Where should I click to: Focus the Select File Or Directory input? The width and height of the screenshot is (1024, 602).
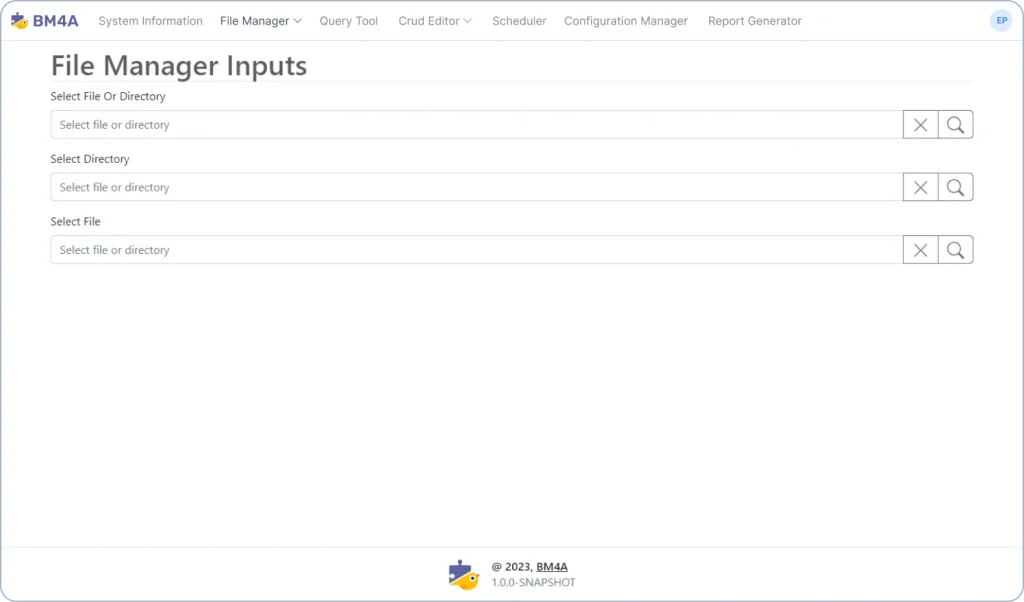[477, 125]
